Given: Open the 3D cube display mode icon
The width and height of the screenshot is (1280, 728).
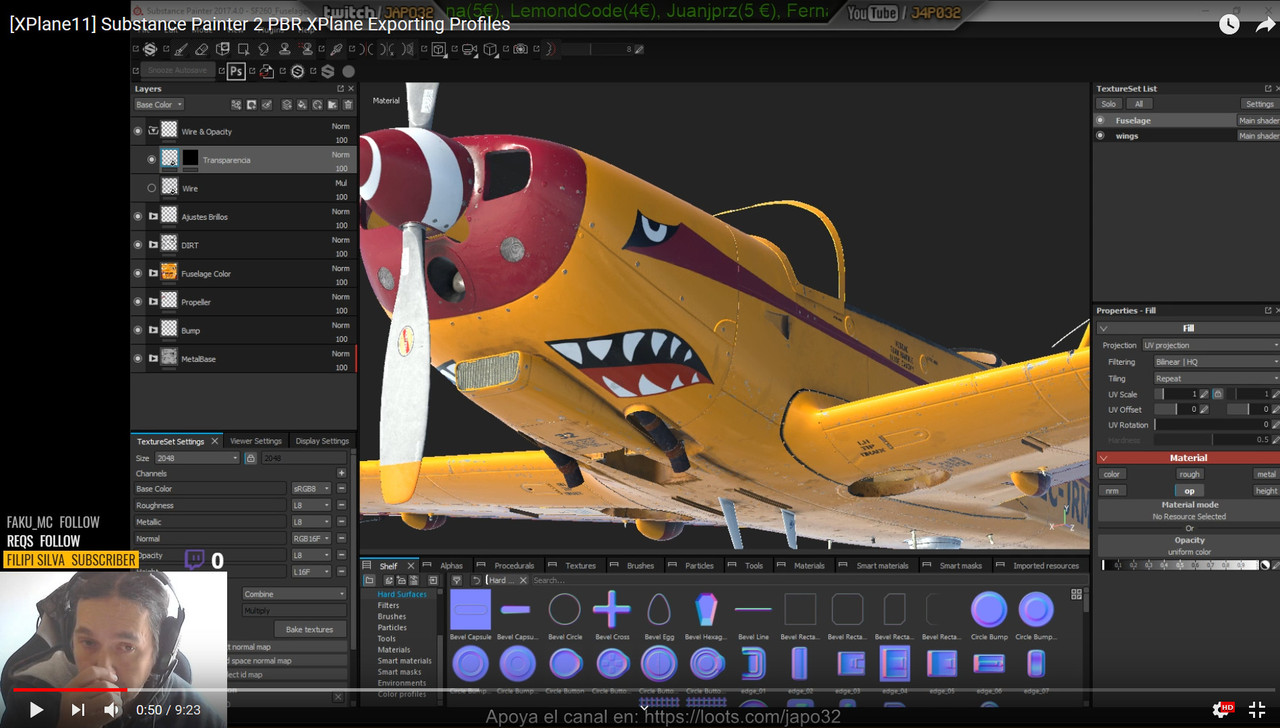Looking at the screenshot, I should 438,49.
